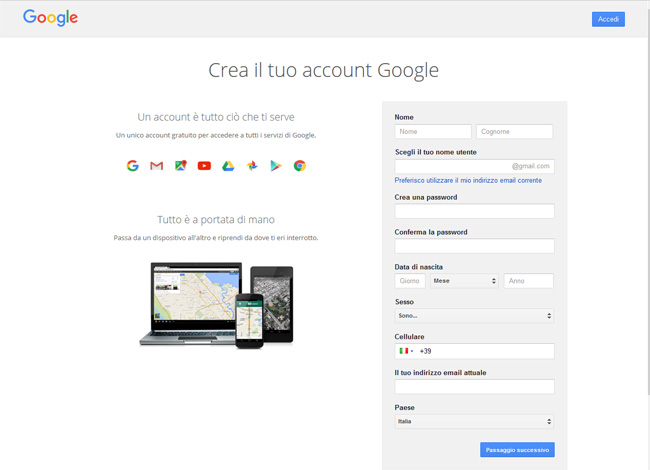This screenshot has height=470, width=650.
Task: Click the 'Data di nascita' label
Action: (419, 267)
